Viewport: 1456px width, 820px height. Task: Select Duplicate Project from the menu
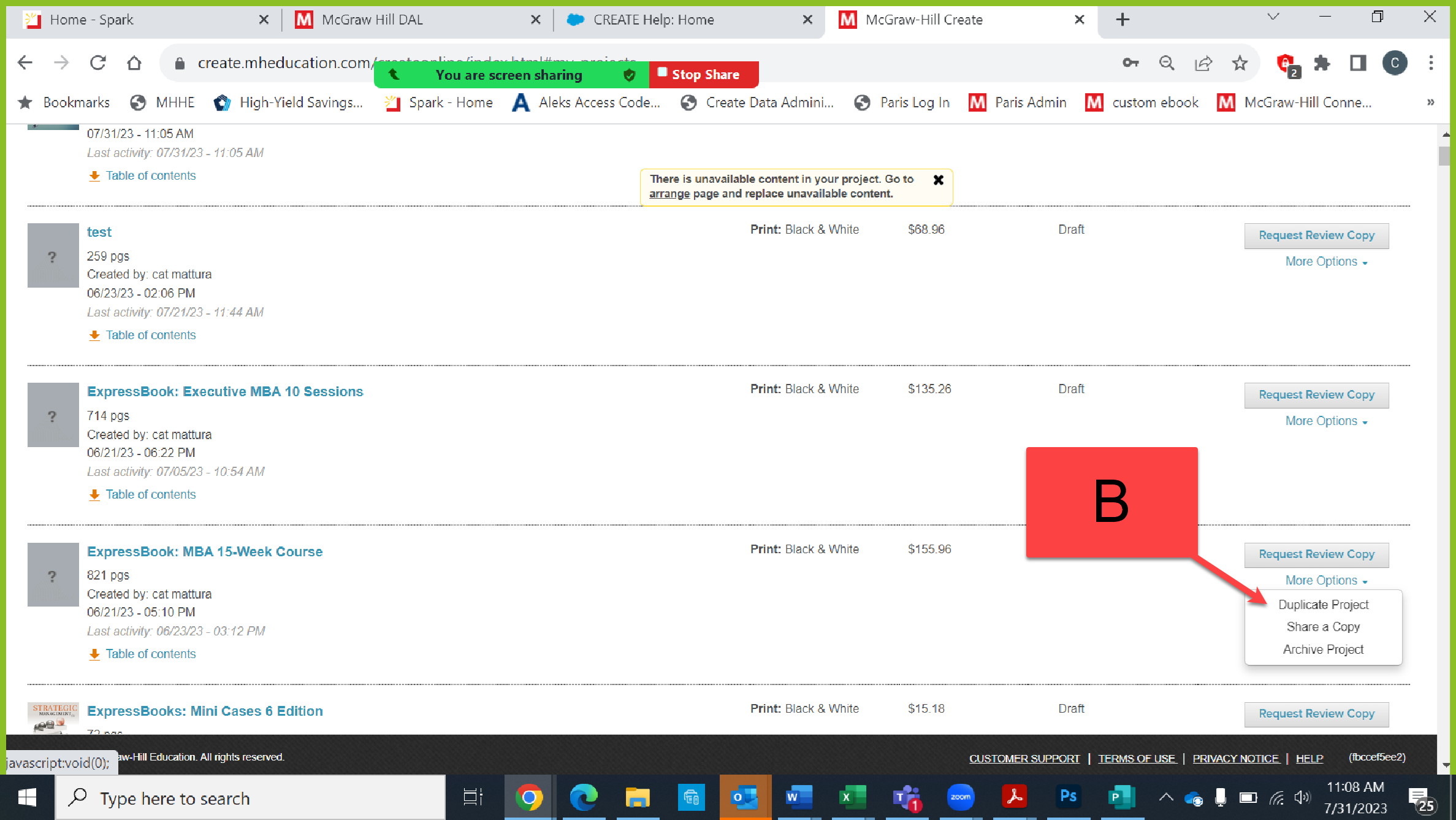[x=1323, y=605]
